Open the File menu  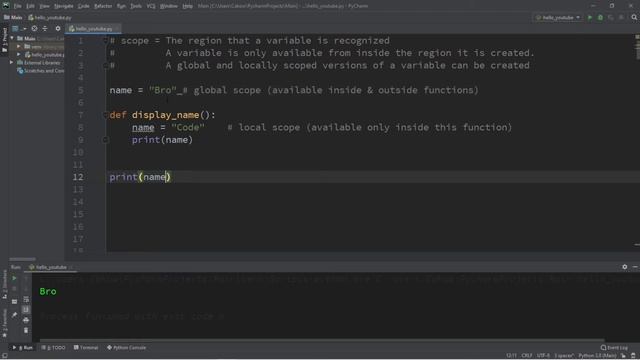(18, 6)
